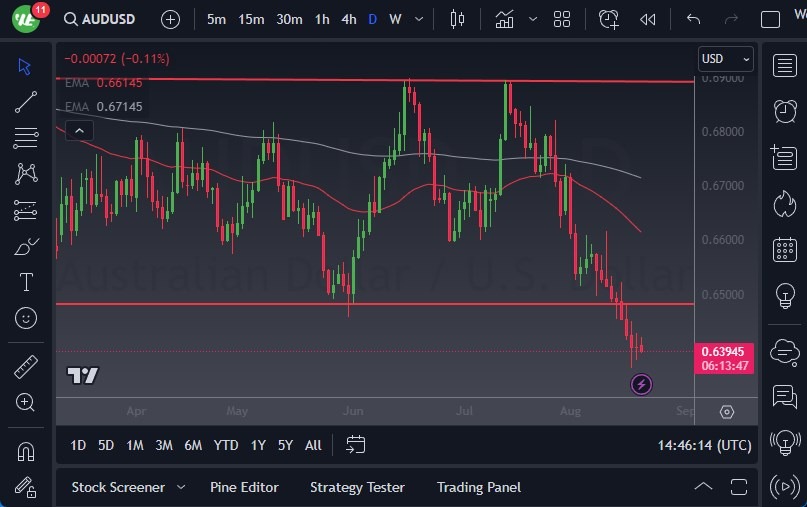Select the trend line drawing tool
This screenshot has height=507, width=807.
coord(26,101)
